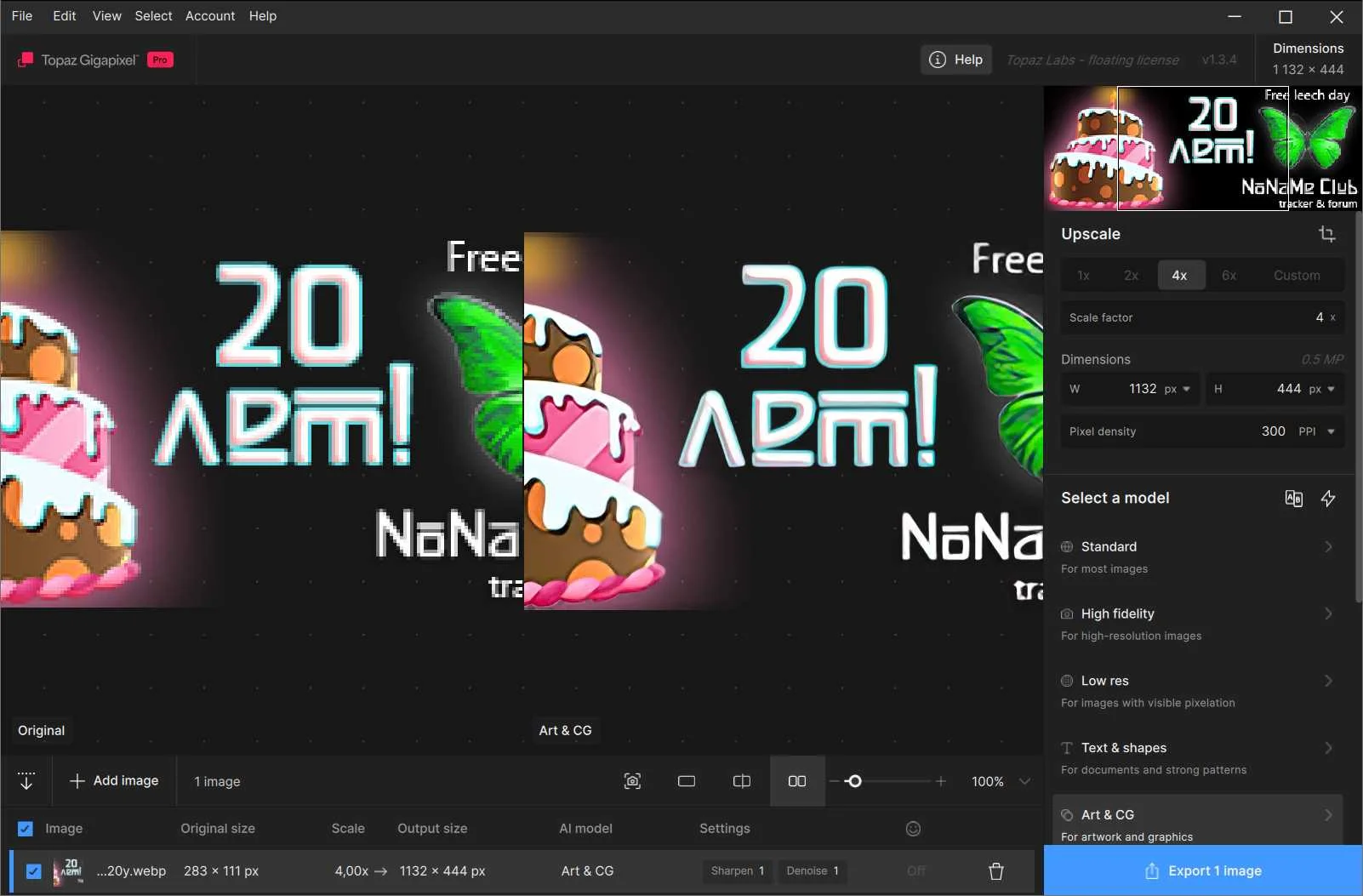
Task: Click the ...20y.webp file name
Action: point(131,871)
